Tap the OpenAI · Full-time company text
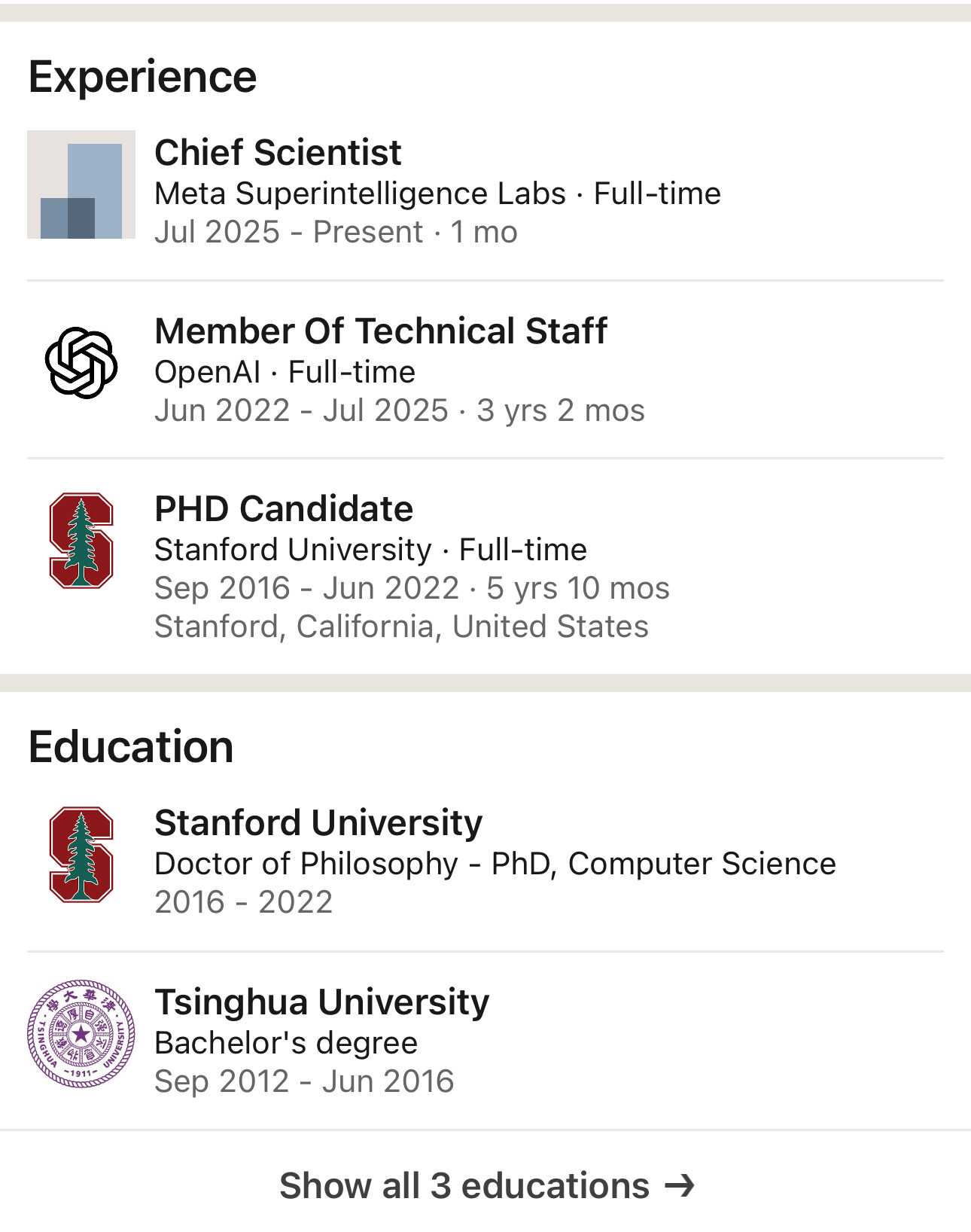The image size is (971, 1232). [x=285, y=372]
